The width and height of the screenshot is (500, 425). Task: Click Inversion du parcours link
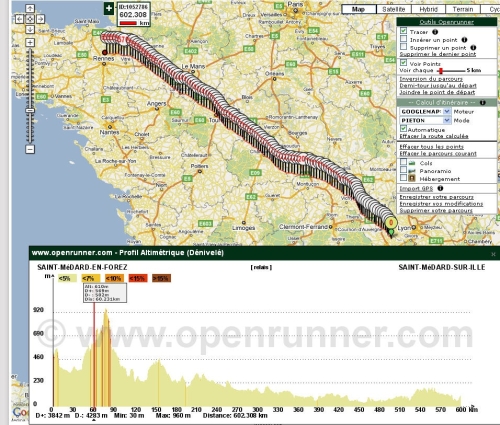click(x=431, y=79)
